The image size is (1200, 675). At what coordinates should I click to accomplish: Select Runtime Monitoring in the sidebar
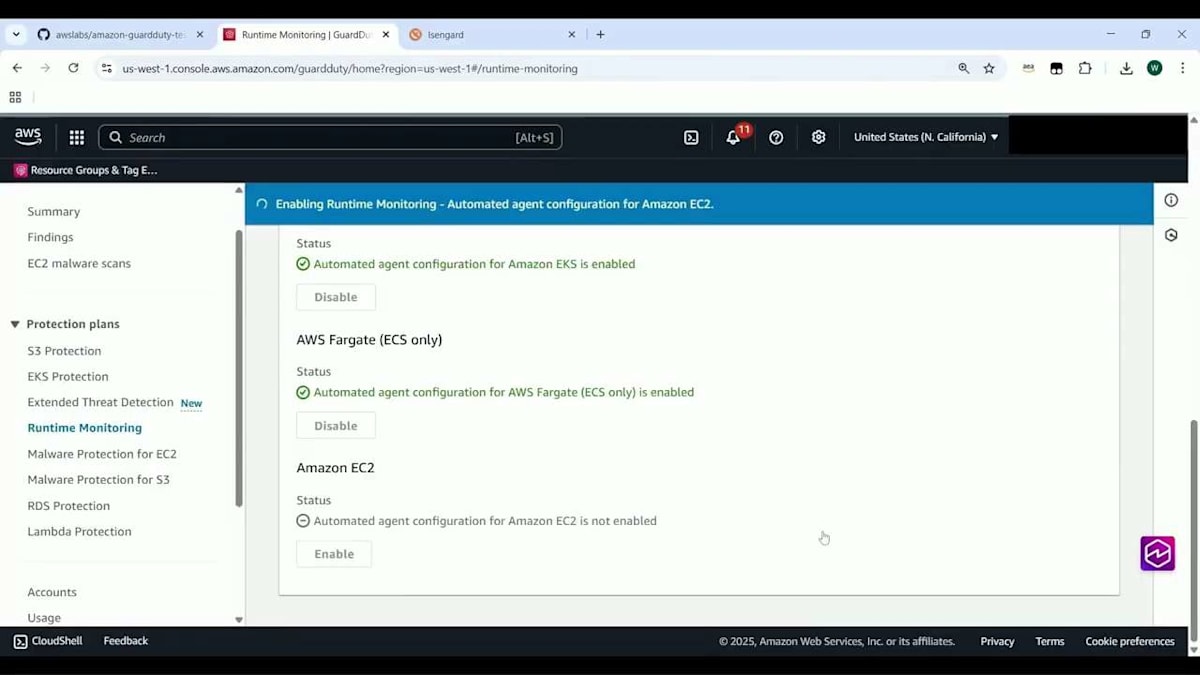coord(85,428)
